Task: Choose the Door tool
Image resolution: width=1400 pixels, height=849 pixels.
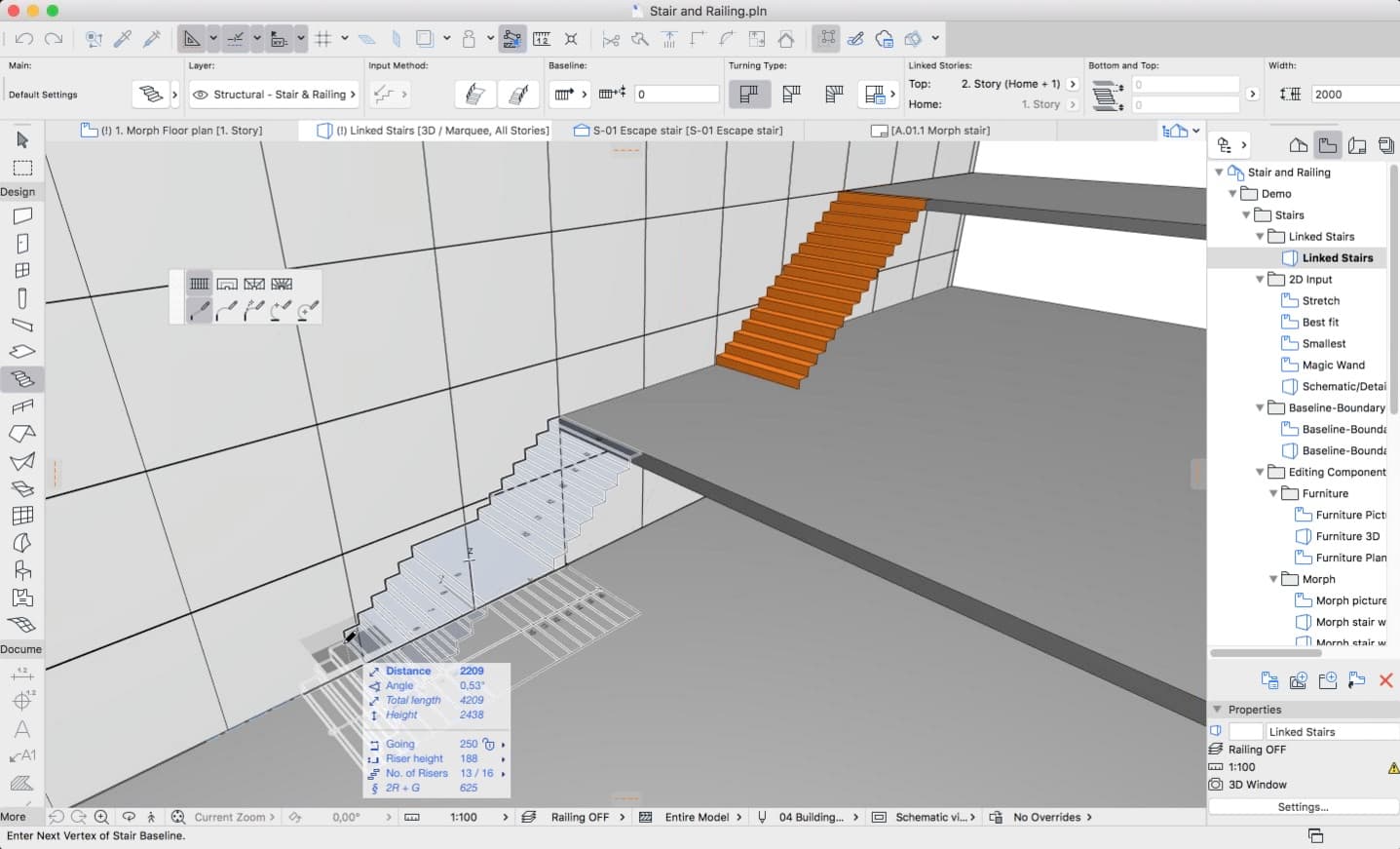Action: pos(22,243)
